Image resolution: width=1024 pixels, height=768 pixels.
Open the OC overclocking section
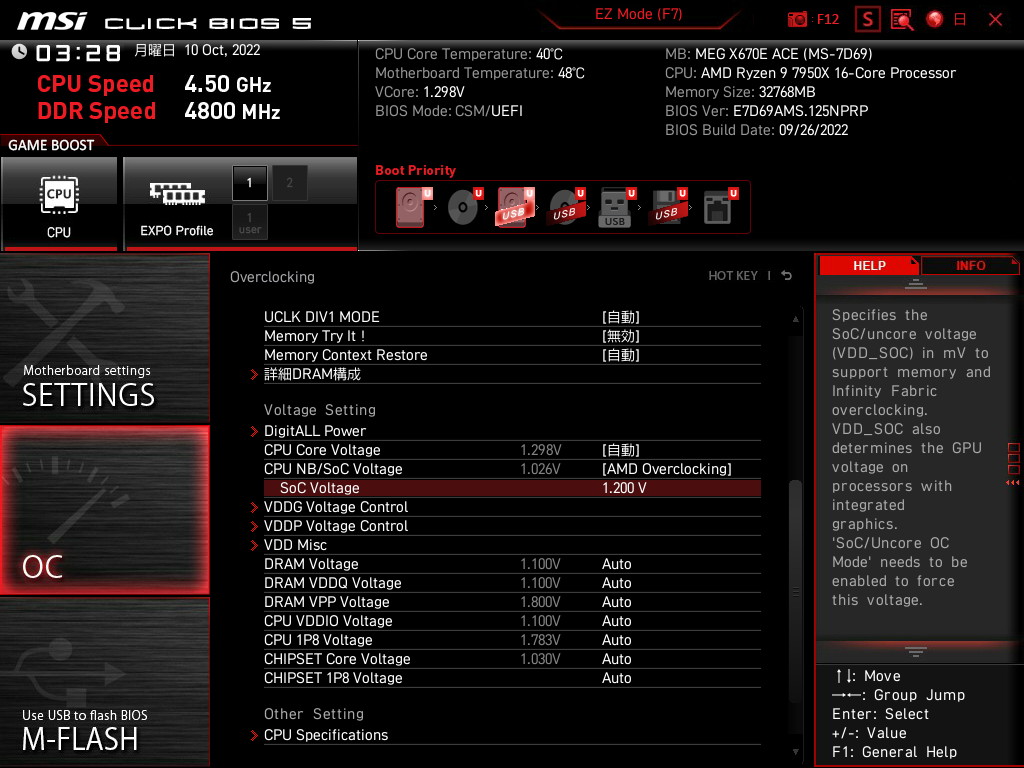pos(104,510)
